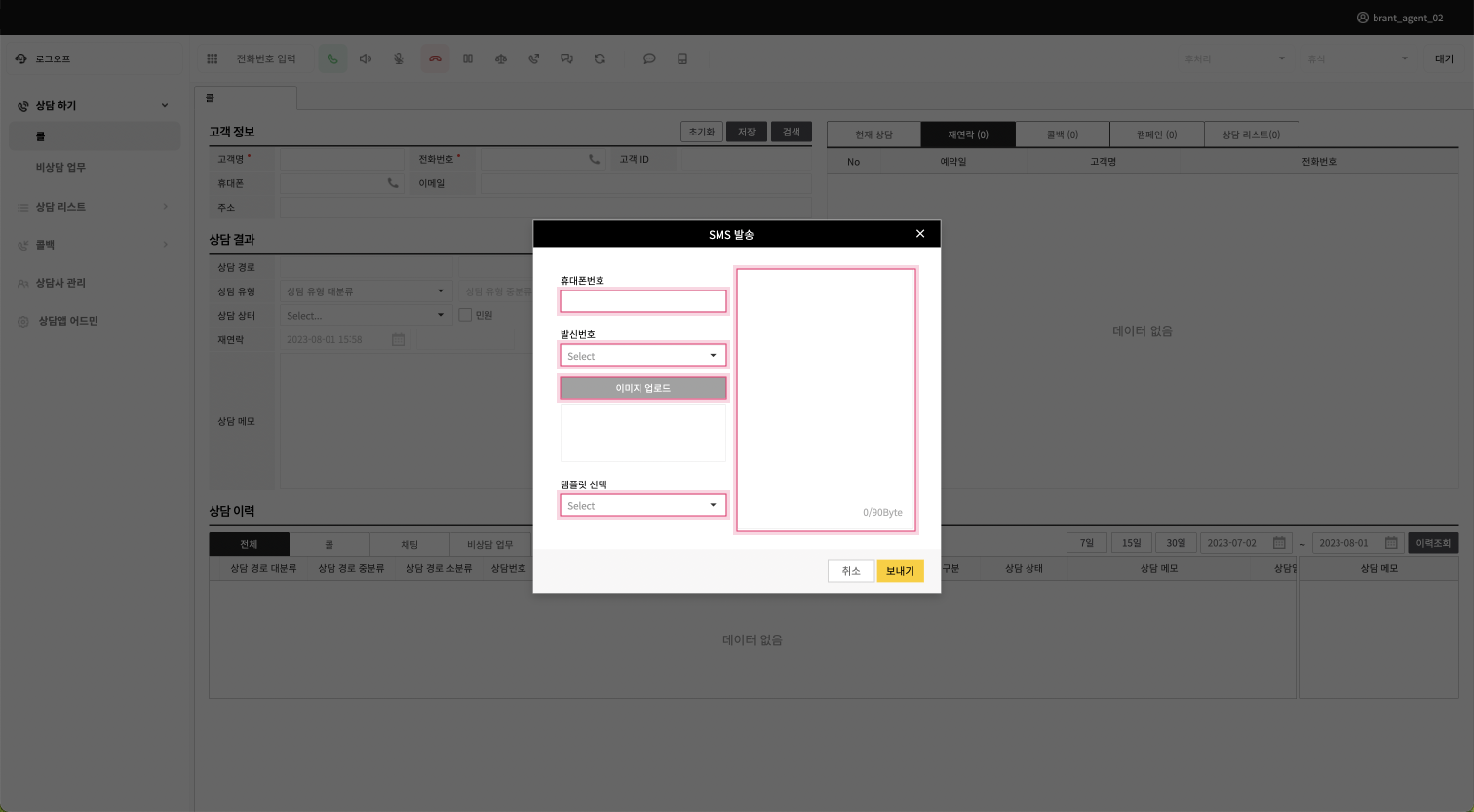The image size is (1474, 812).
Task: Open the 발신번호 Select dropdown
Action: 642,356
